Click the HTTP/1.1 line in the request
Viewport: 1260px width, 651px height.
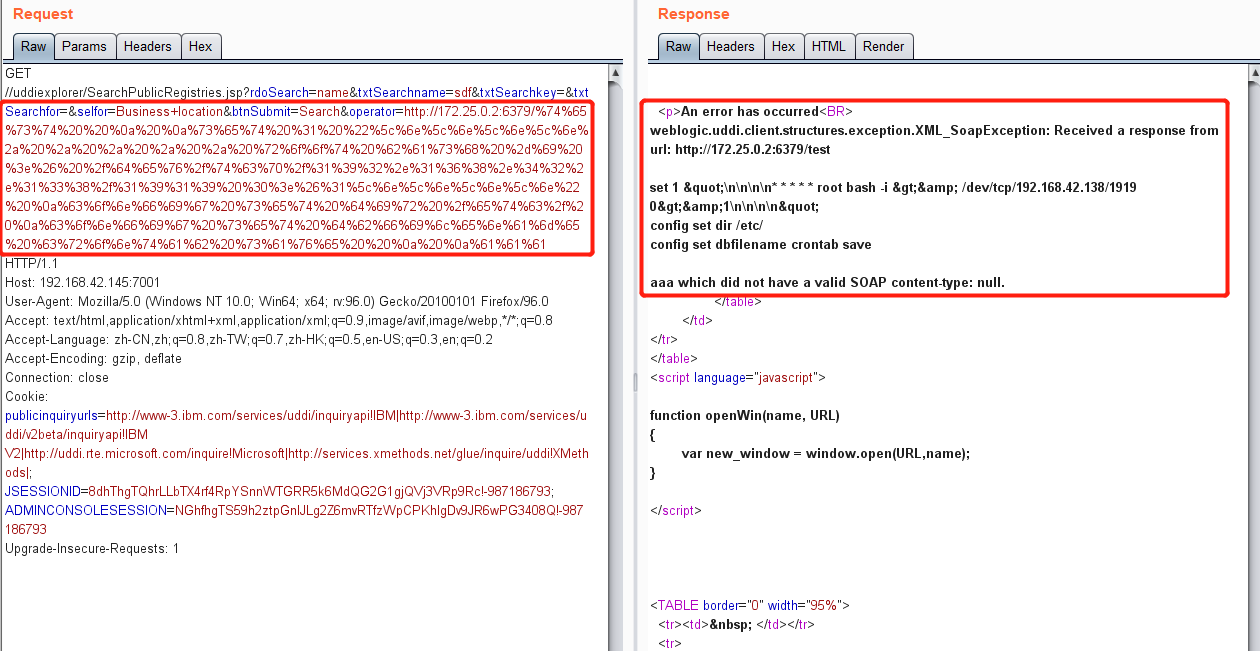point(33,264)
